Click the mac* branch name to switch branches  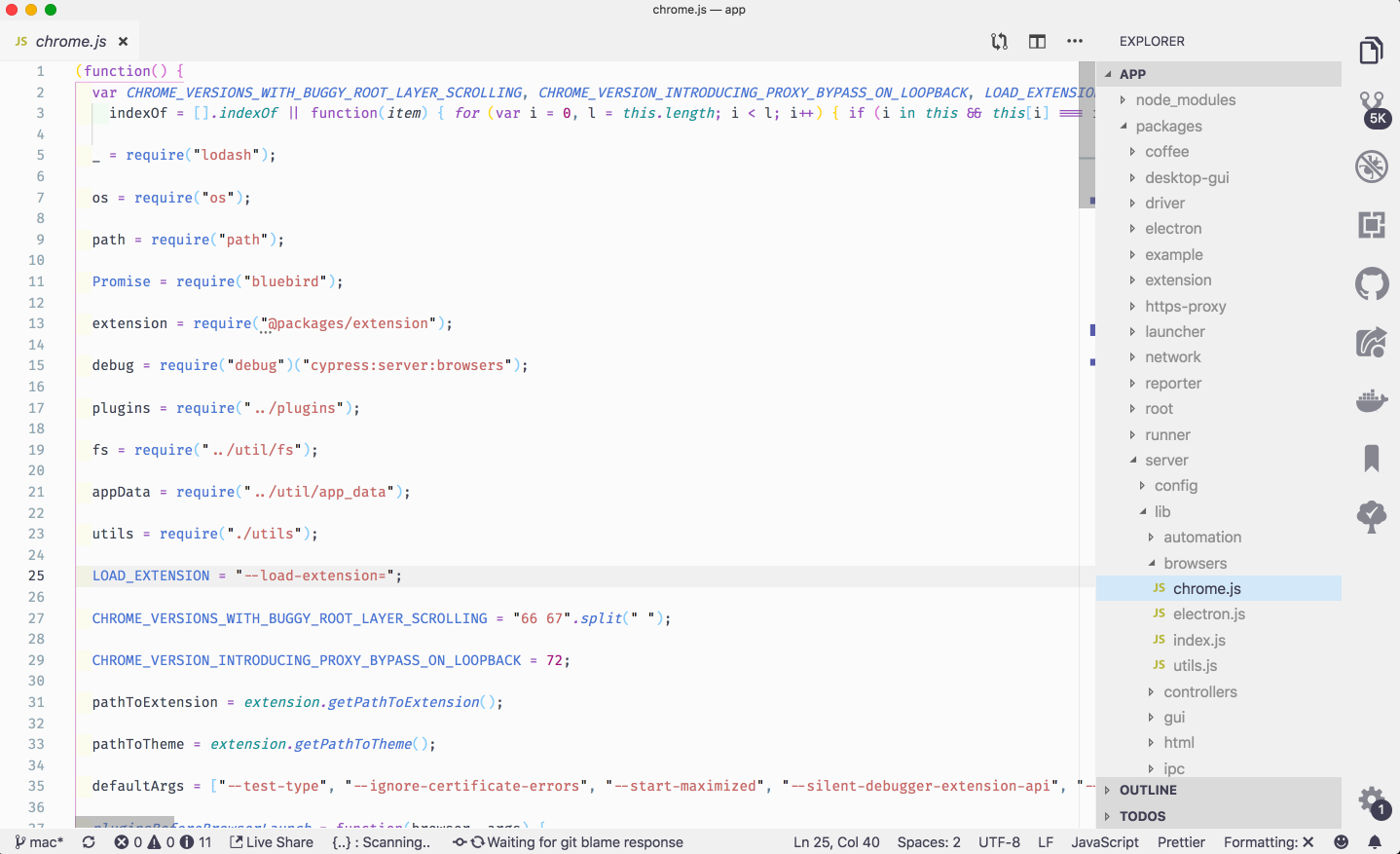(x=37, y=841)
